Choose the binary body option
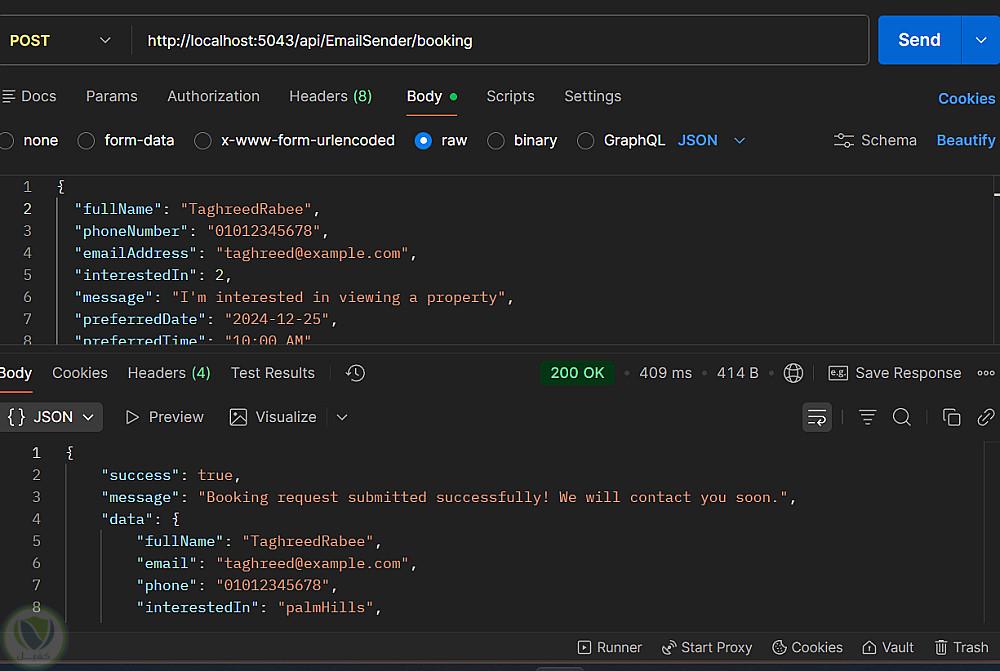This screenshot has height=671, width=1000. 496,141
